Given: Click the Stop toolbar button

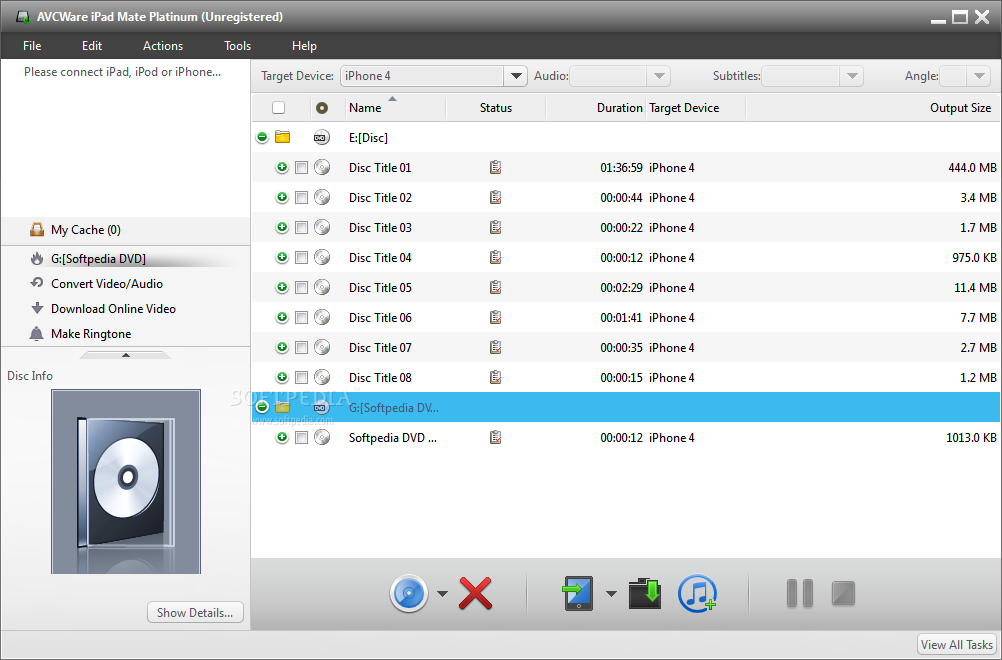Looking at the screenshot, I should pos(844,594).
